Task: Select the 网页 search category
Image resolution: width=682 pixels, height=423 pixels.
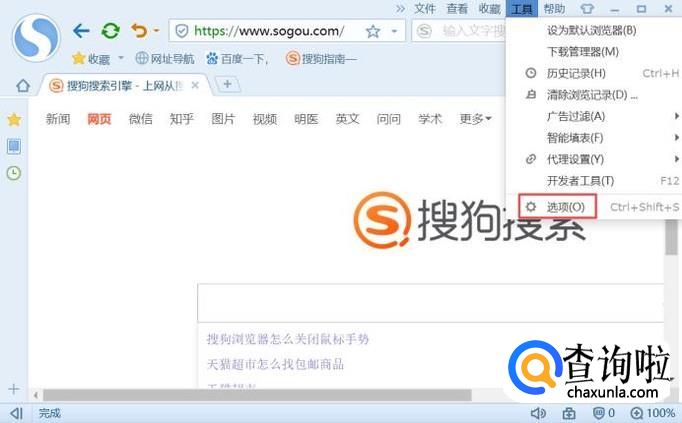Action: point(99,119)
